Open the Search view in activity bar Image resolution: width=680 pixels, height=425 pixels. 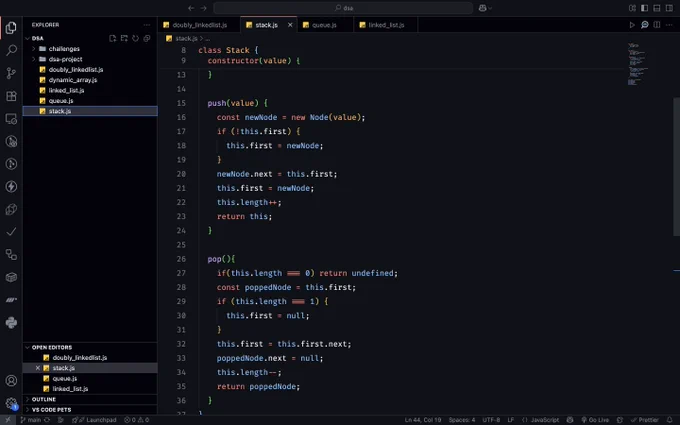(11, 50)
